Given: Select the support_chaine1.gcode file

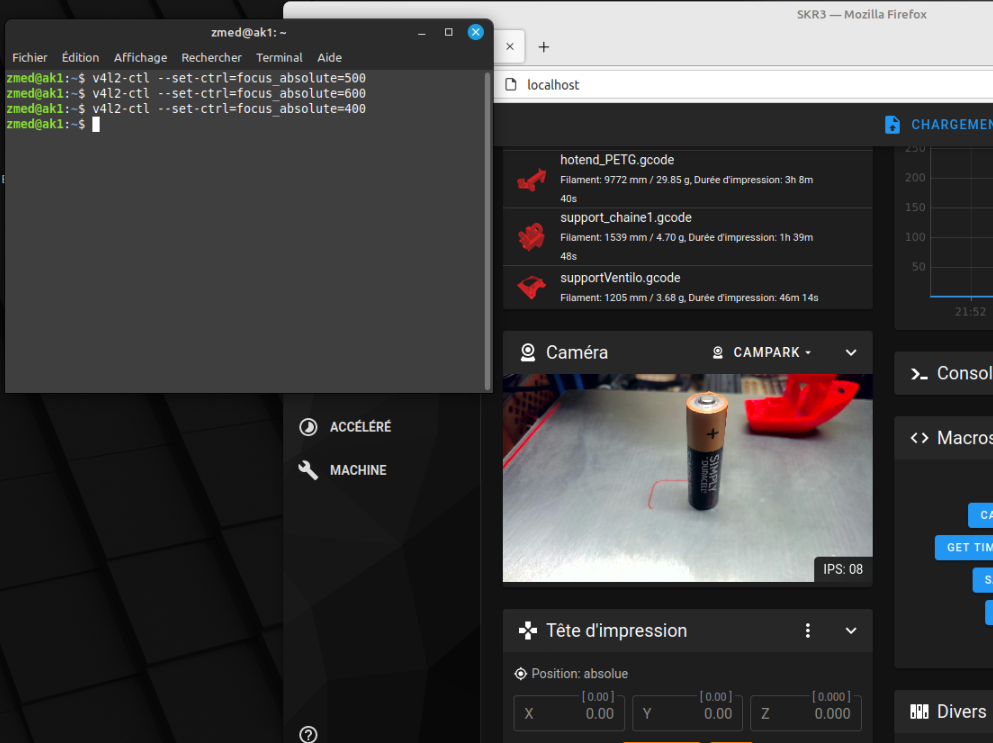Looking at the screenshot, I should 688,237.
